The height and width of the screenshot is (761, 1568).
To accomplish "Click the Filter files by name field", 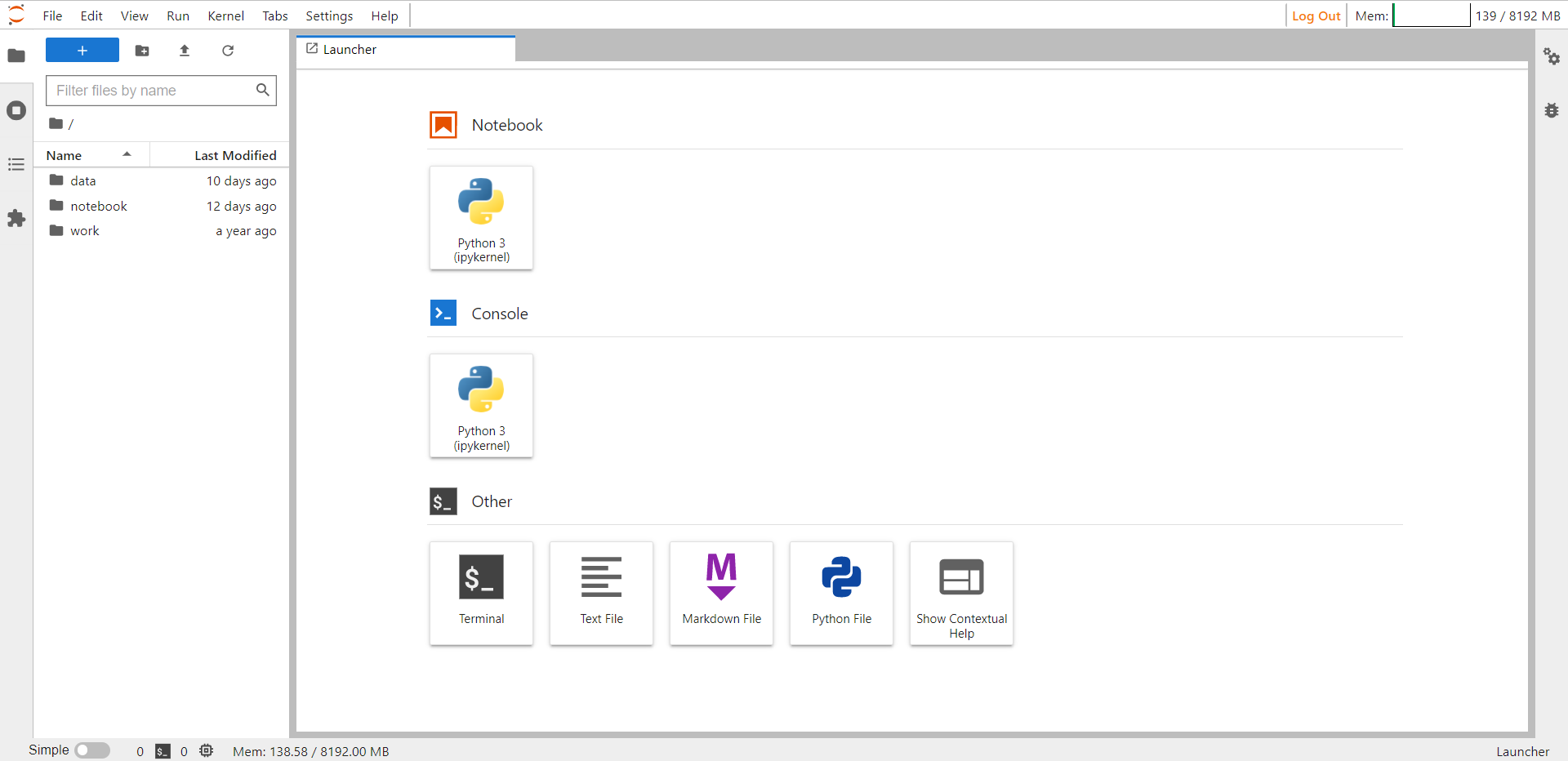I will pos(154,91).
